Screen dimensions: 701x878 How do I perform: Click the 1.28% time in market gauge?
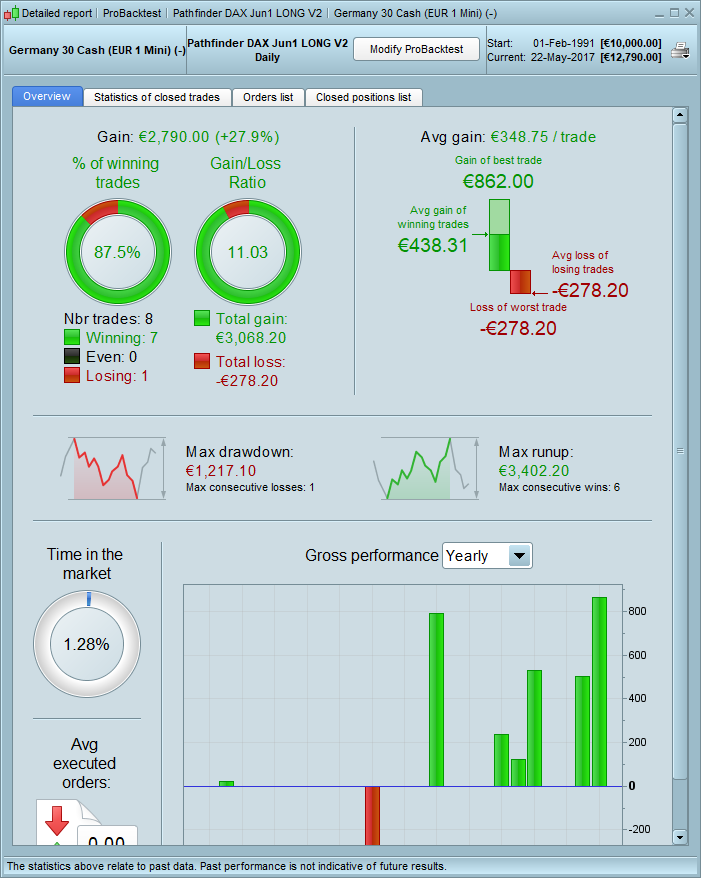click(87, 644)
